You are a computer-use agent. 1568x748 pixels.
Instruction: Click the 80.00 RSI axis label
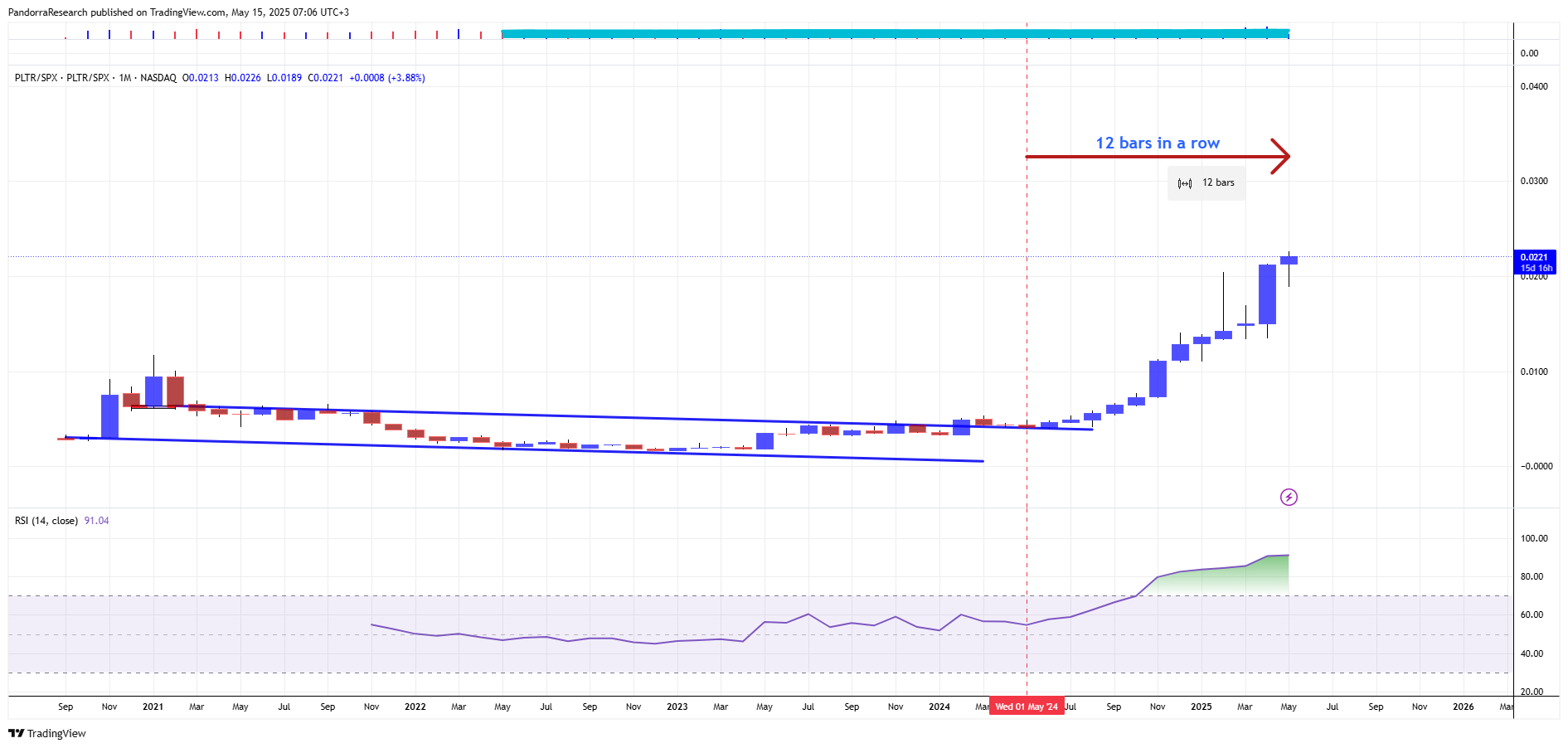[1532, 576]
